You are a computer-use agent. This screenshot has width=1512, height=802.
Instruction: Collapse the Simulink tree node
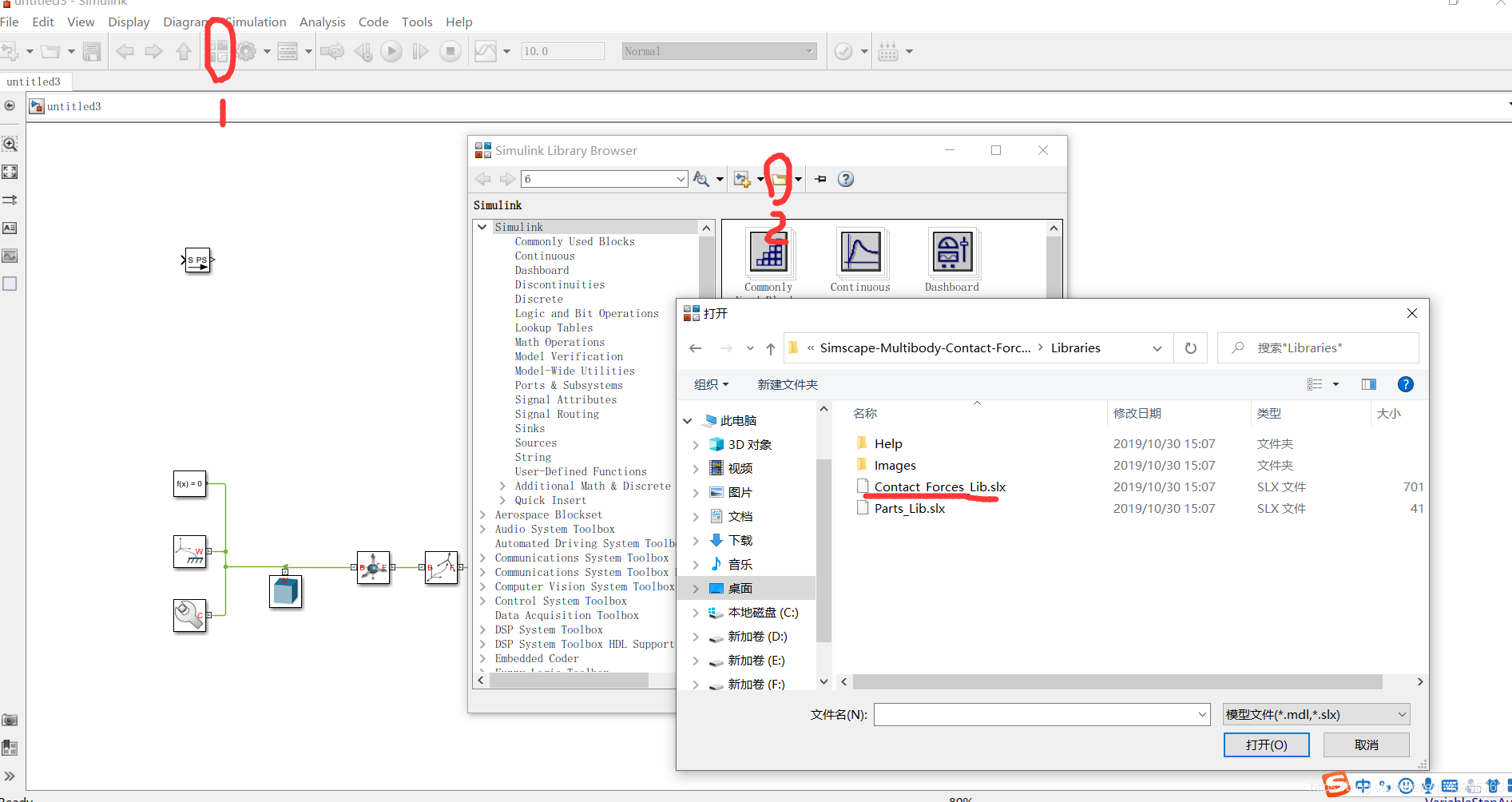[x=482, y=227]
